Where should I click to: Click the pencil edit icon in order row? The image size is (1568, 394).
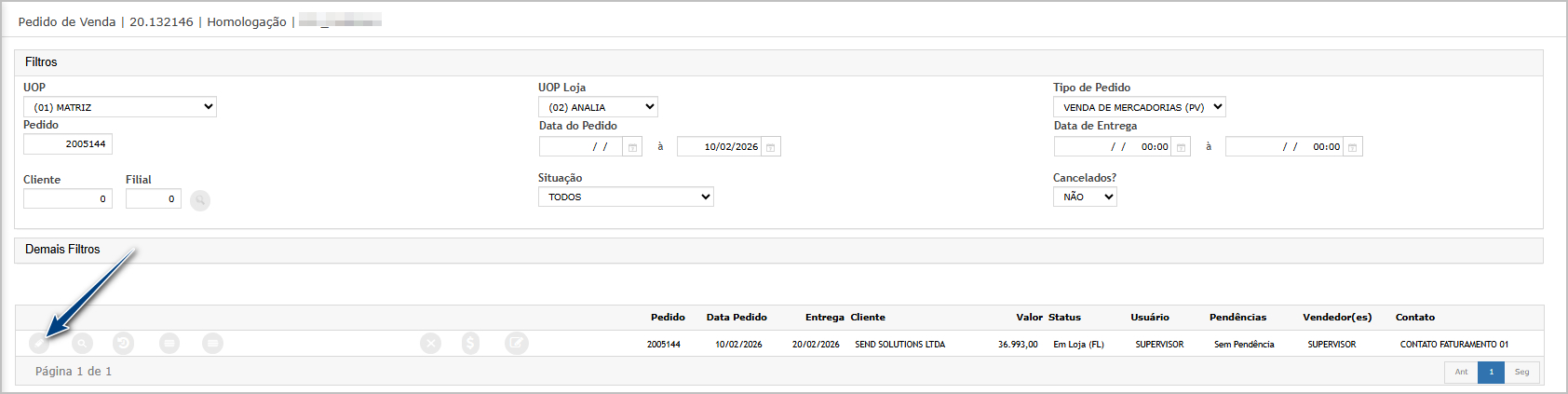(39, 344)
